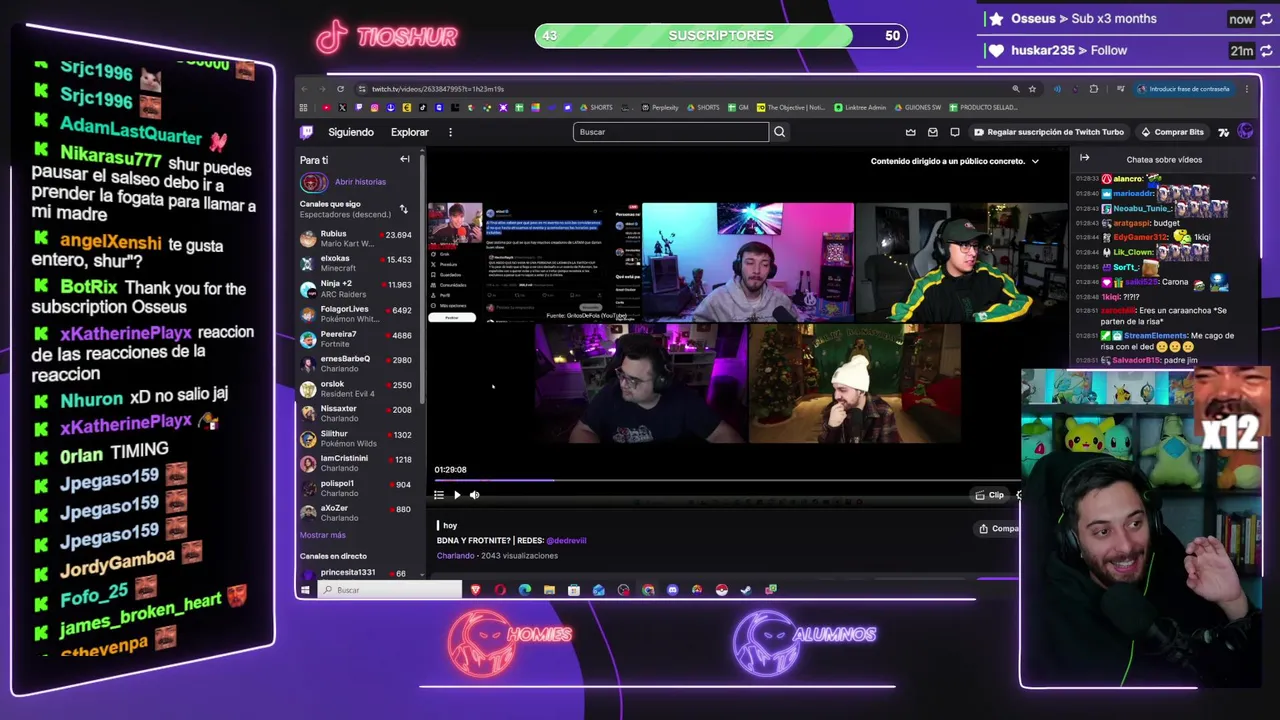
Task: Open the Siguiendo tab
Action: click(x=351, y=132)
